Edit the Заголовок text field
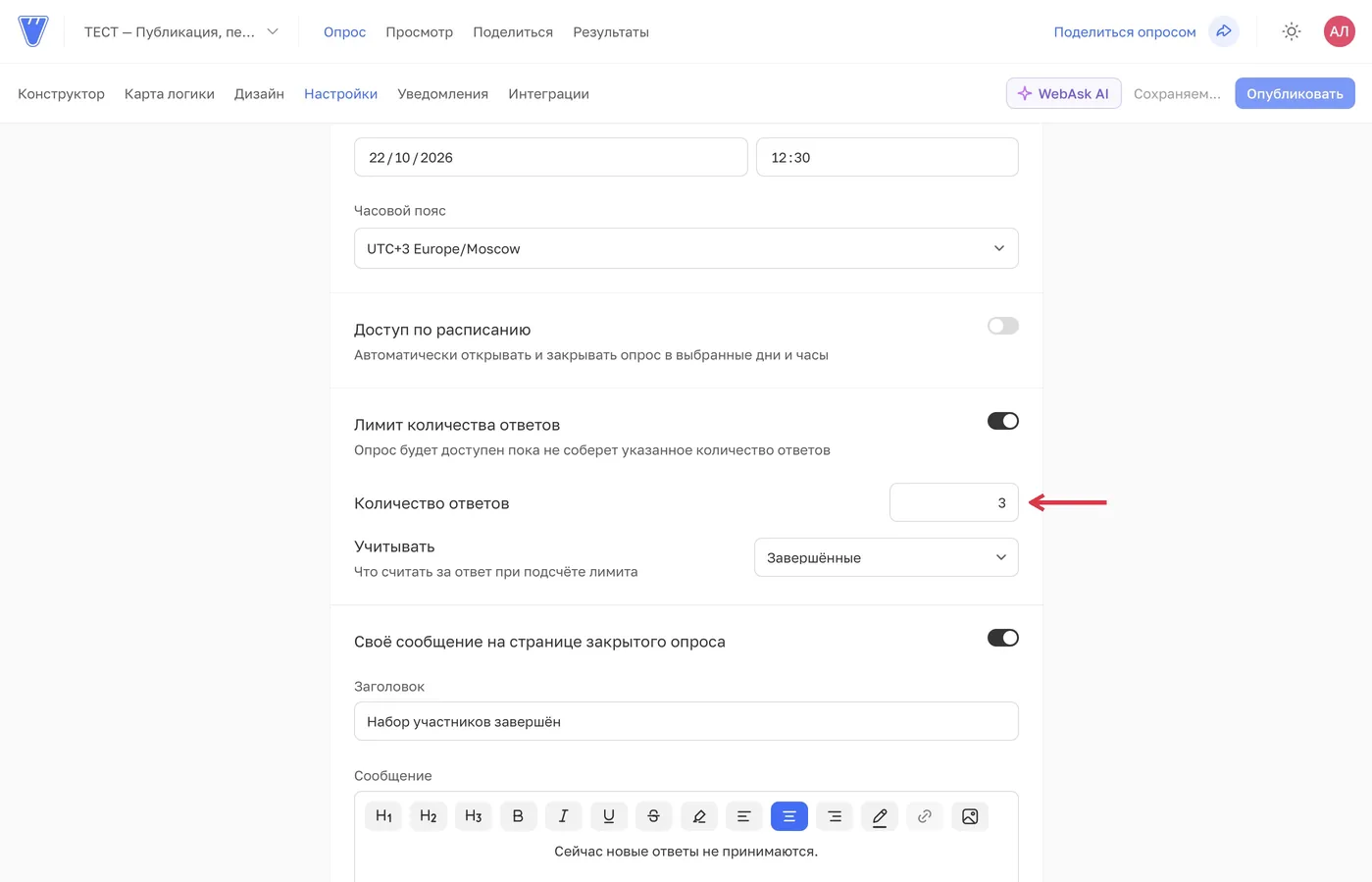This screenshot has width=1372, height=882. [x=686, y=721]
